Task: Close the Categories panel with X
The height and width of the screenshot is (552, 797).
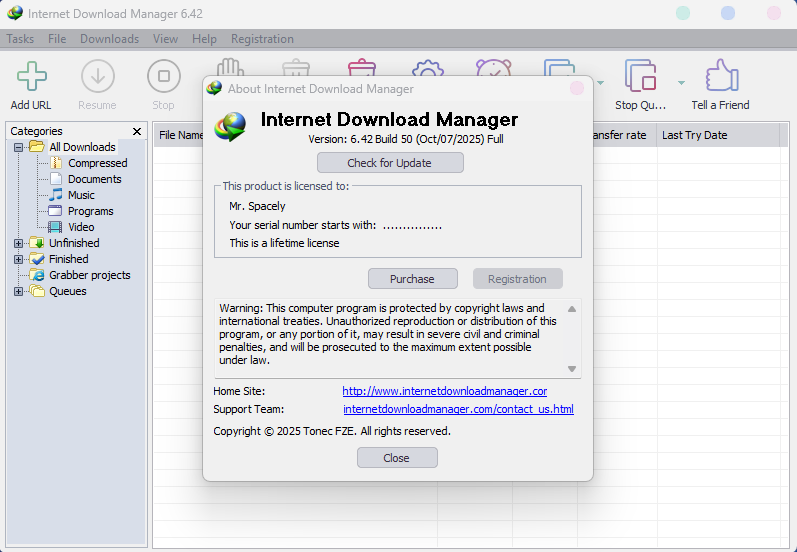Action: point(137,131)
